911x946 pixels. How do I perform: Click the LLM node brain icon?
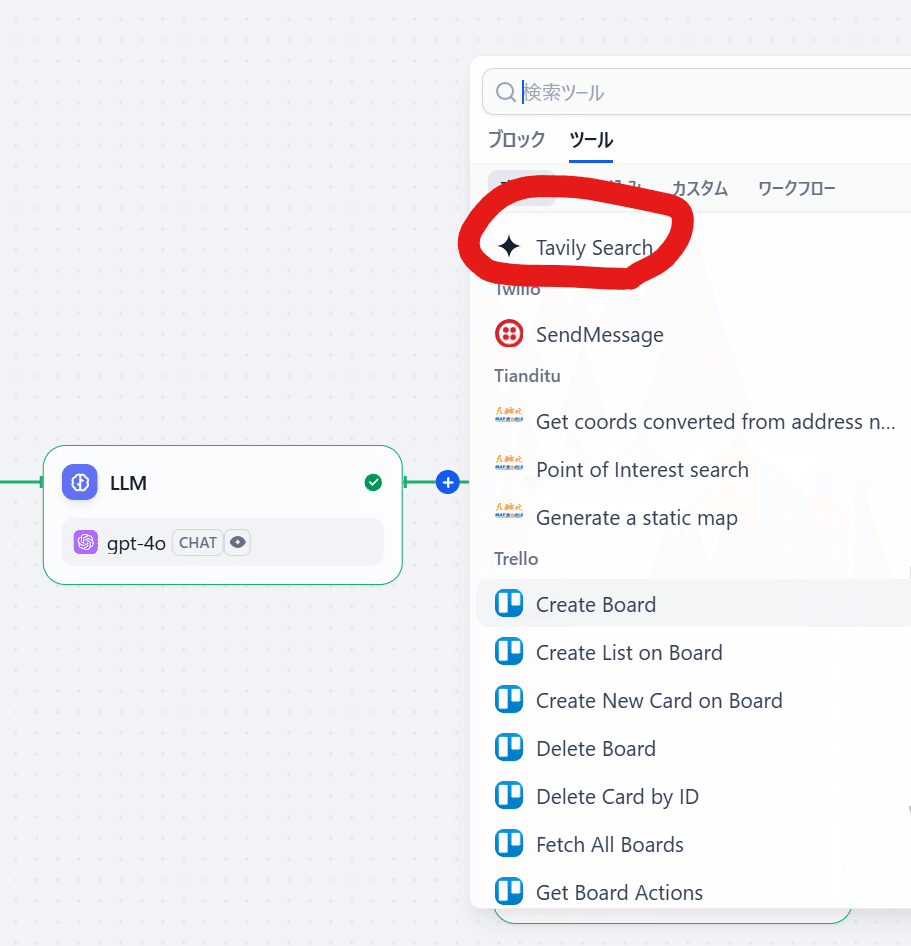pos(80,482)
